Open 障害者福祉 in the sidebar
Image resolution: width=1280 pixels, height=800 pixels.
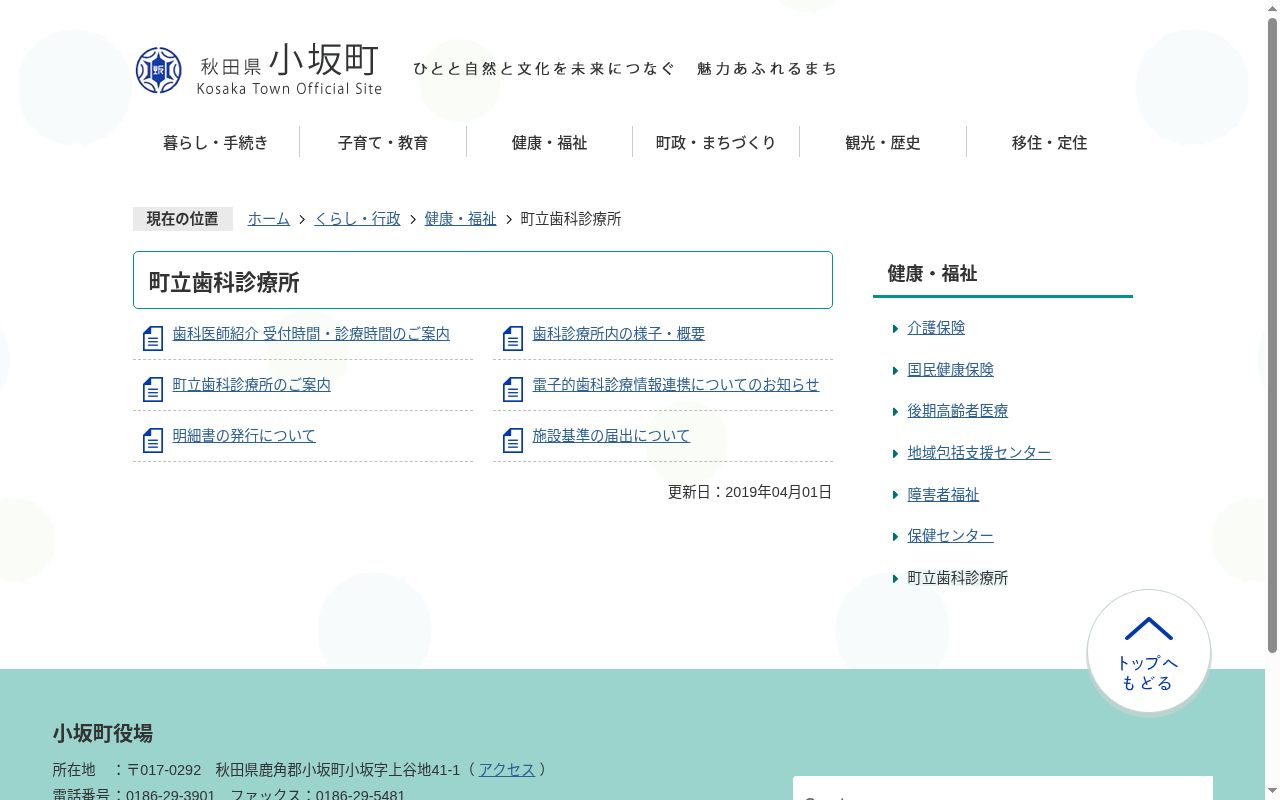(x=943, y=495)
